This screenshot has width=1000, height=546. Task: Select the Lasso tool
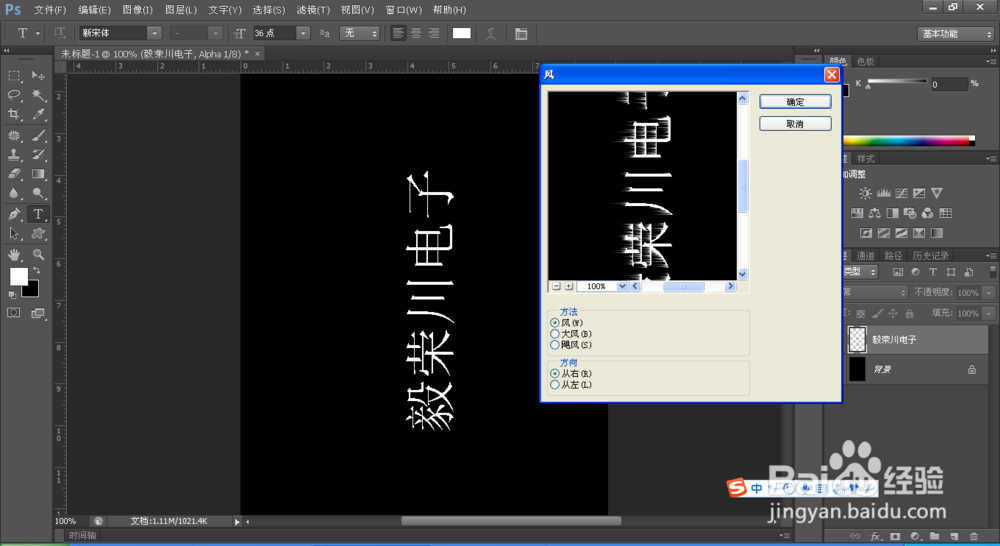coord(14,94)
